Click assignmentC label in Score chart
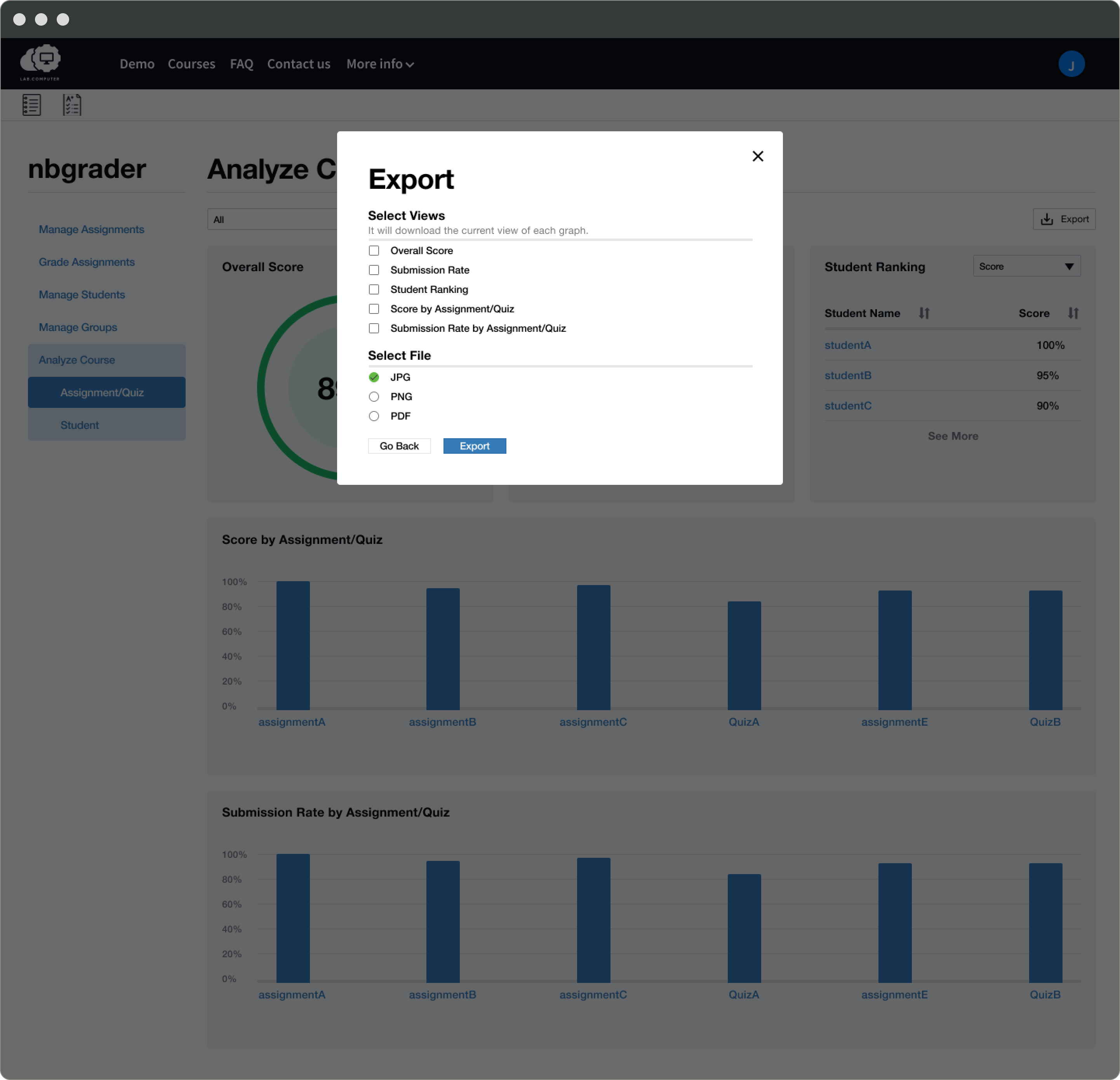Image resolution: width=1120 pixels, height=1080 pixels. 593,722
